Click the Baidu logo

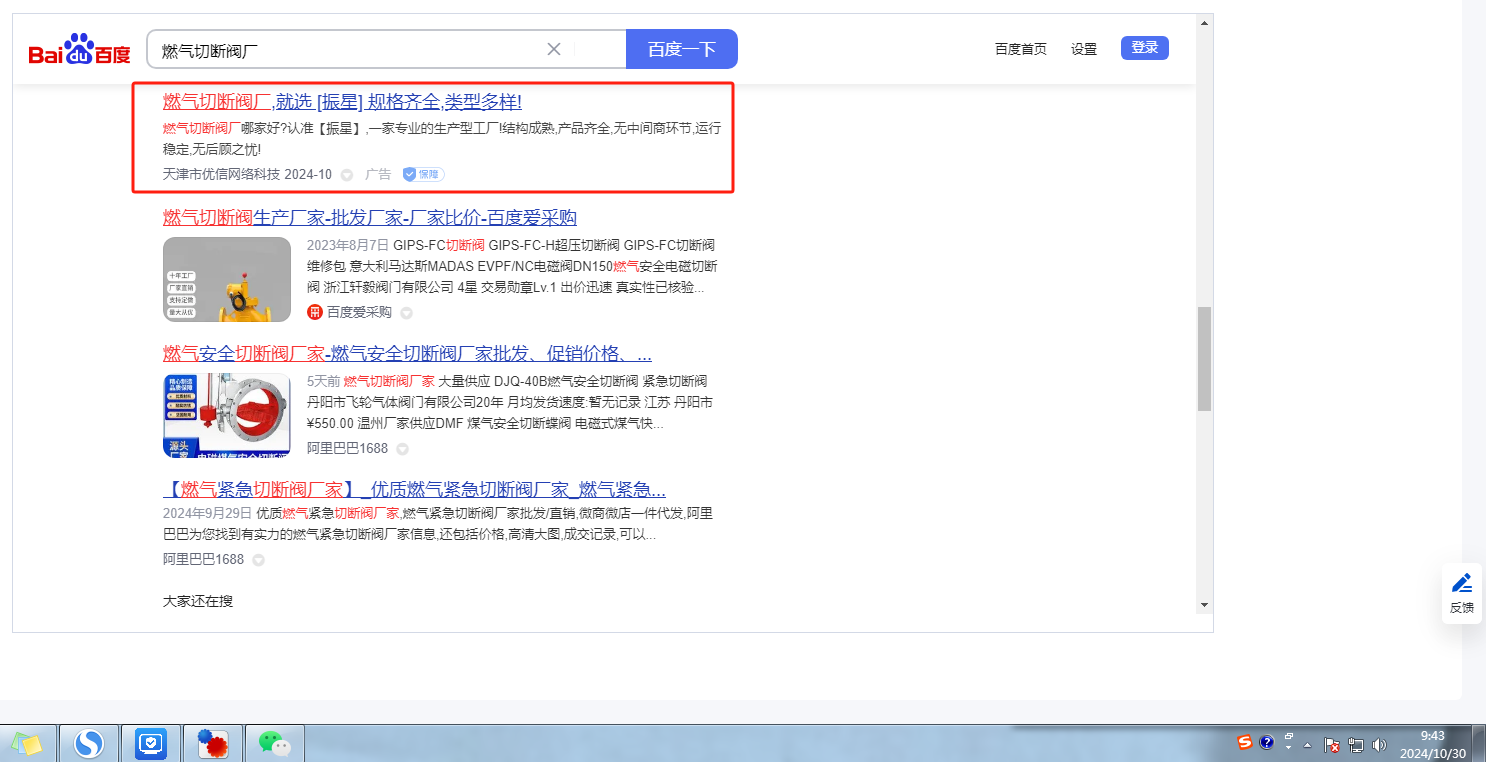[x=80, y=49]
